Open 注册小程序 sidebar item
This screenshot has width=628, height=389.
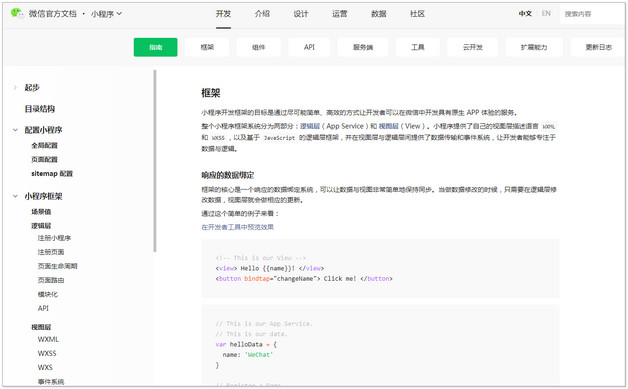click(54, 238)
